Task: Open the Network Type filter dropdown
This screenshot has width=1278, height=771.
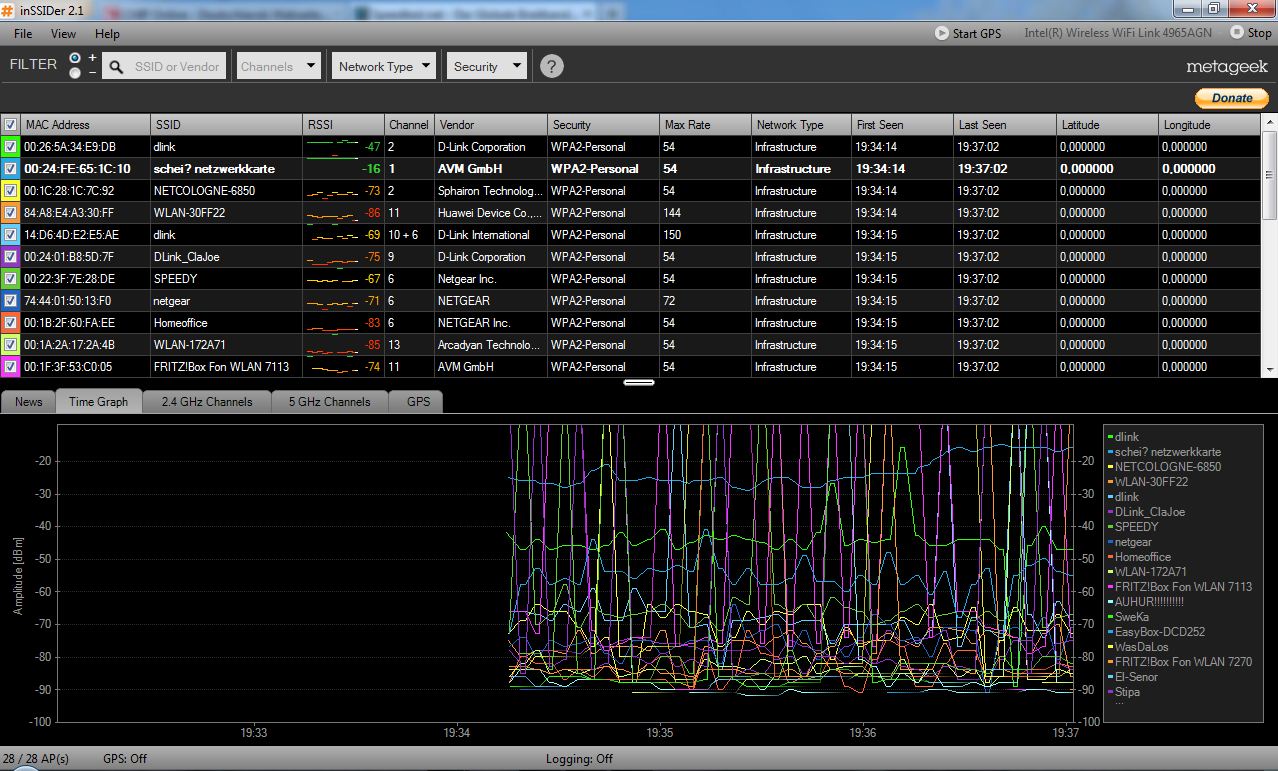Action: pos(384,67)
